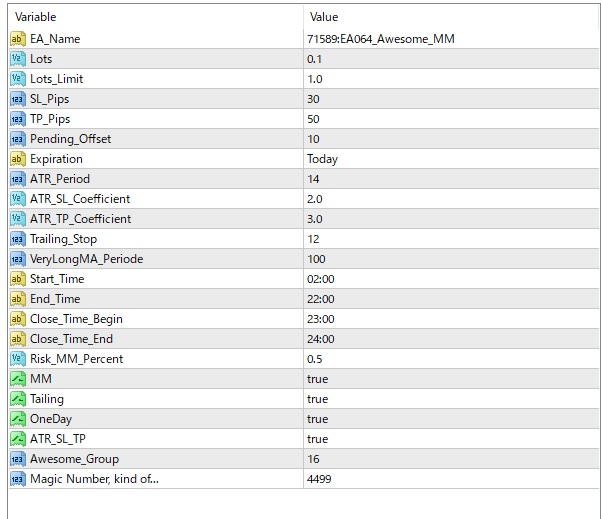This screenshot has width=602, height=519.
Task: Edit the Magic Number value 4499
Action: point(320,479)
